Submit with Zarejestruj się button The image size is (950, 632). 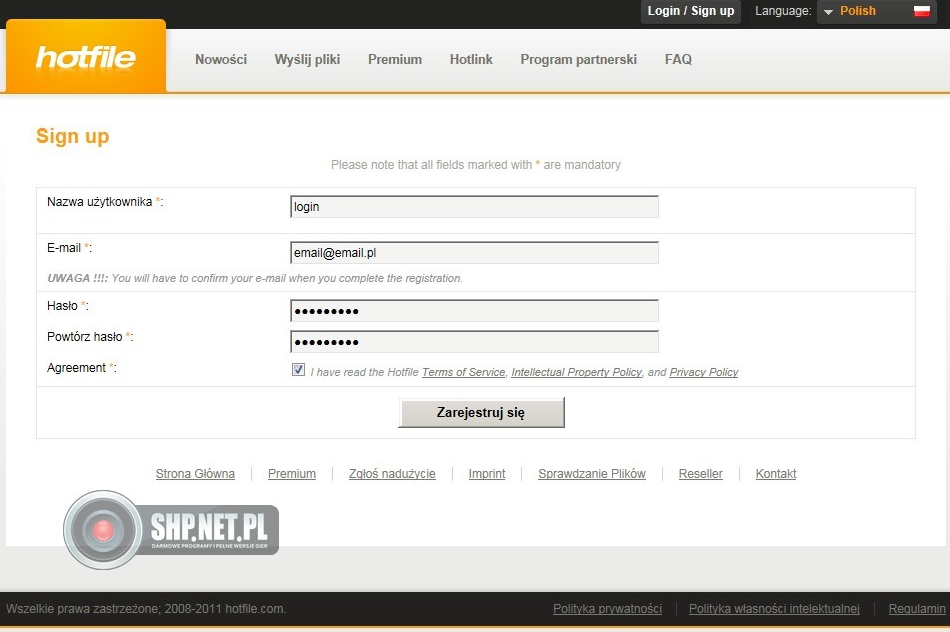click(481, 413)
